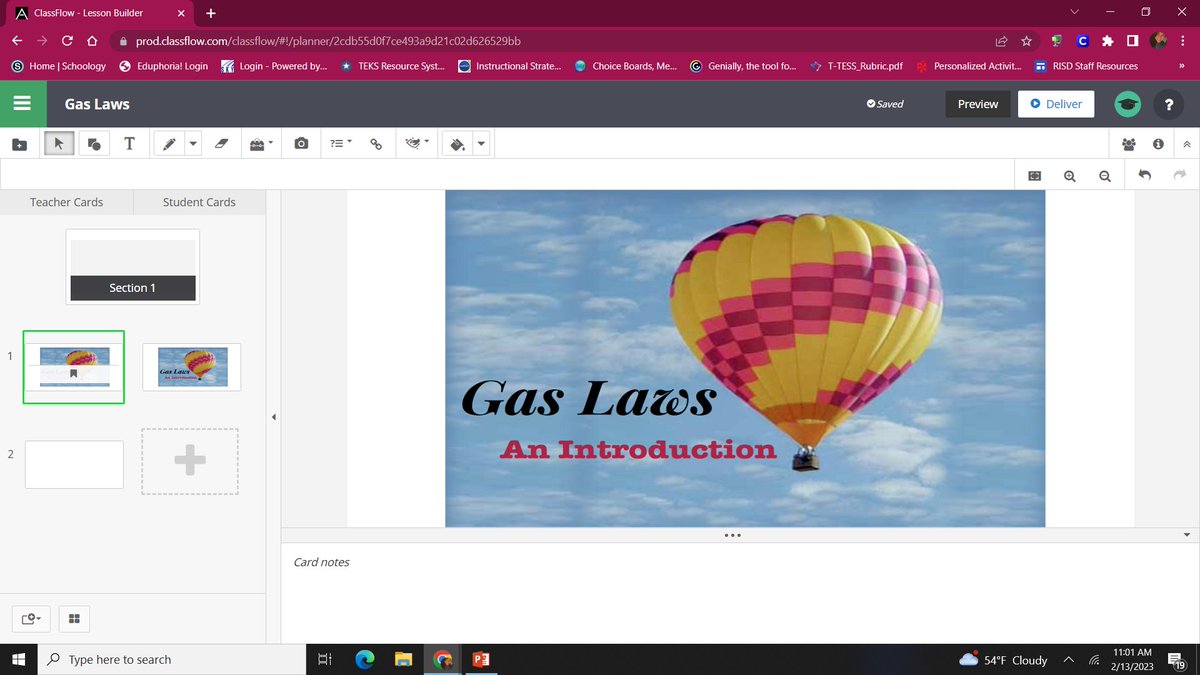Viewport: 1200px width, 675px height.
Task: Open Home | Schoology bookmark
Action: (x=58, y=66)
